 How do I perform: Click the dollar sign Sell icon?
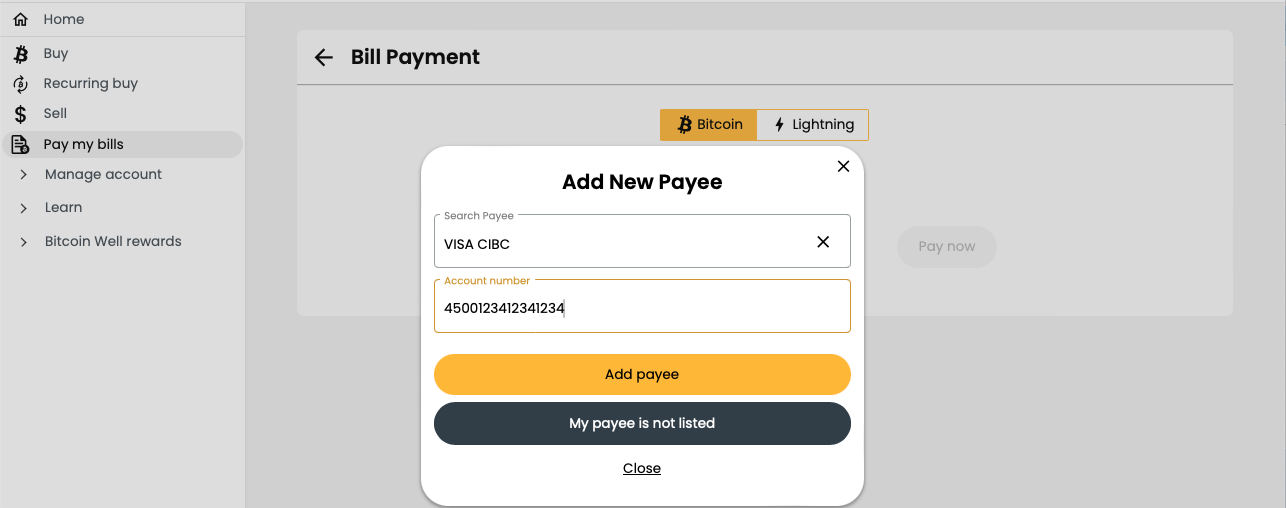pos(20,114)
